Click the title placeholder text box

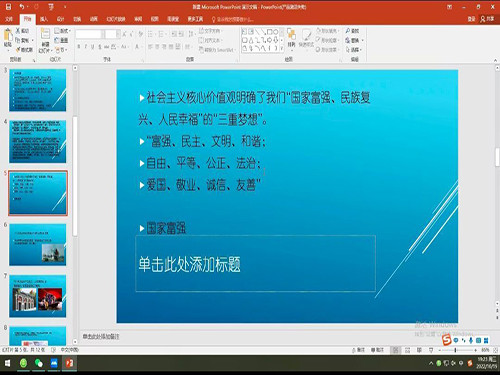(255, 263)
